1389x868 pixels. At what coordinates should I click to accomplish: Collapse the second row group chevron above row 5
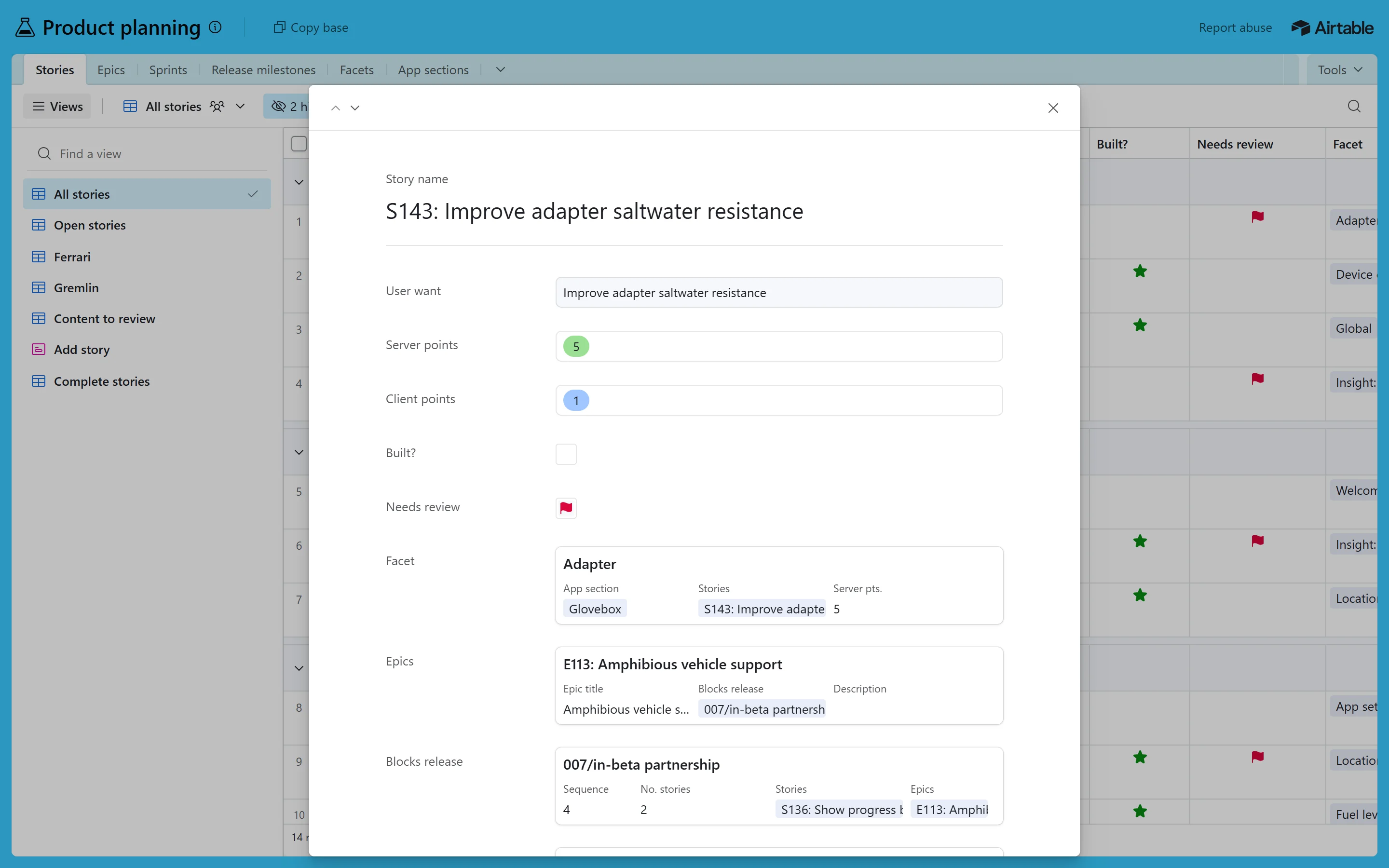point(299,452)
